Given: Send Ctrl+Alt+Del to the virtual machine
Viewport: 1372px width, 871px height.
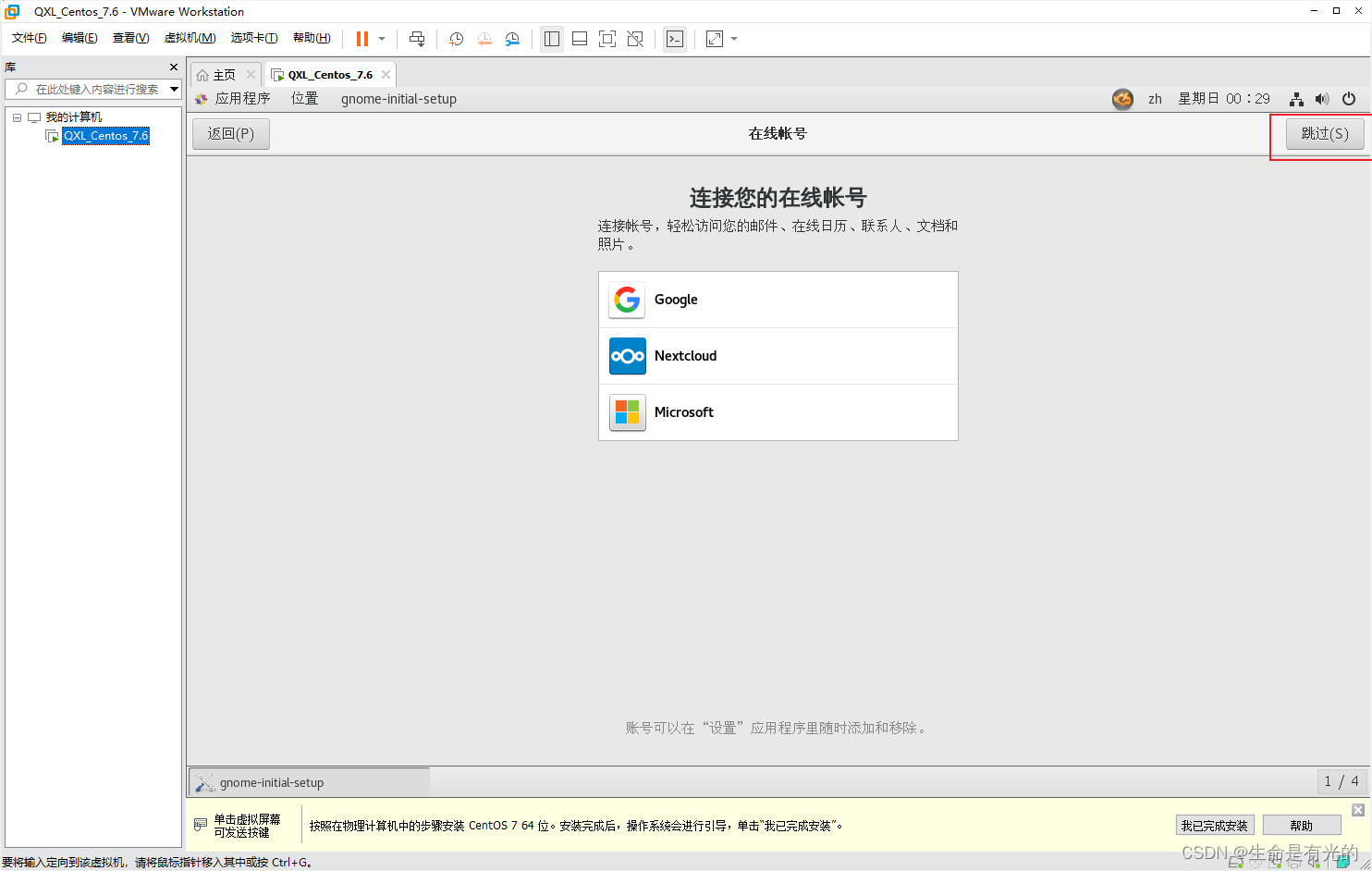Looking at the screenshot, I should [x=417, y=39].
